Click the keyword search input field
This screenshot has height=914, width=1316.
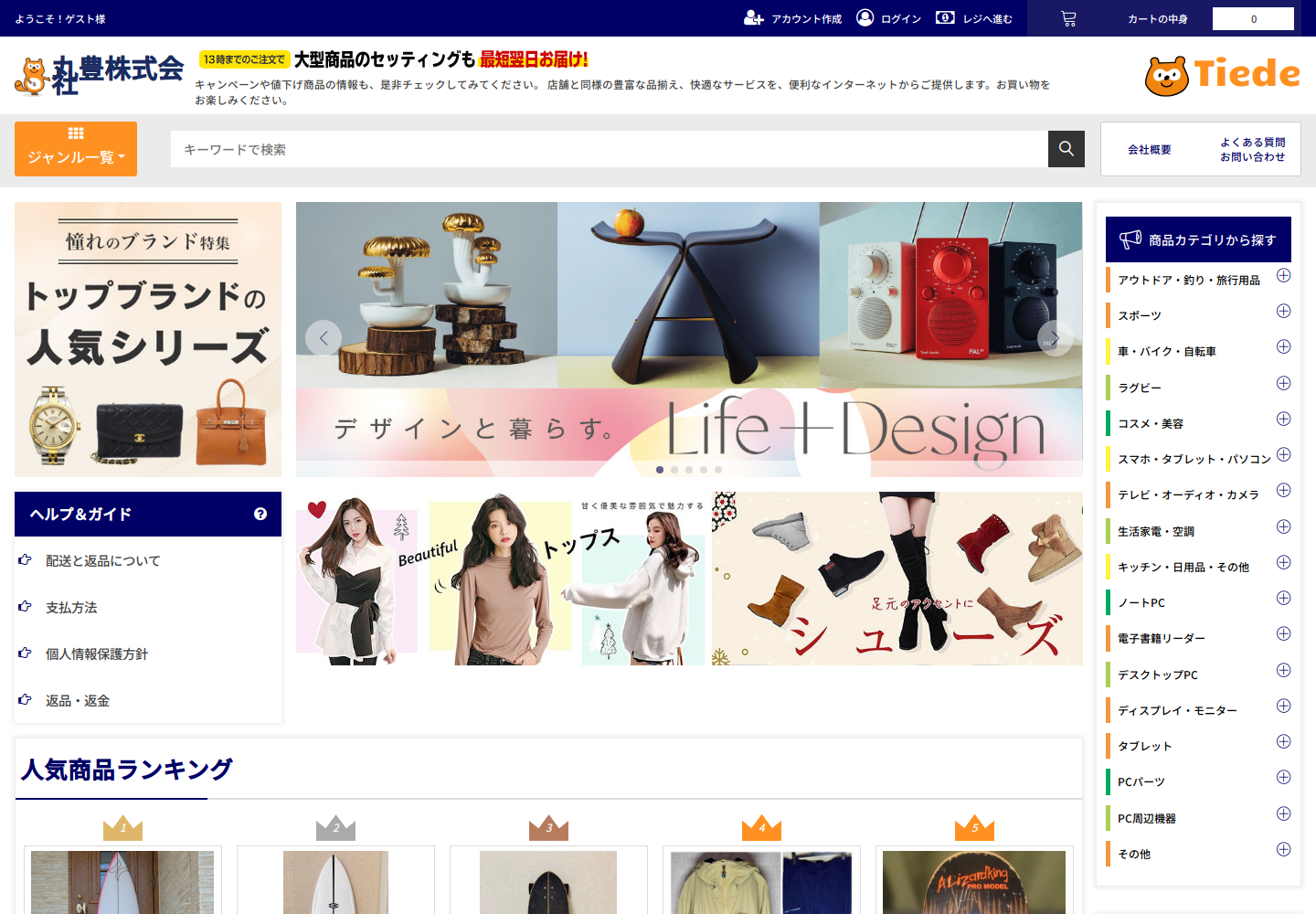(609, 149)
